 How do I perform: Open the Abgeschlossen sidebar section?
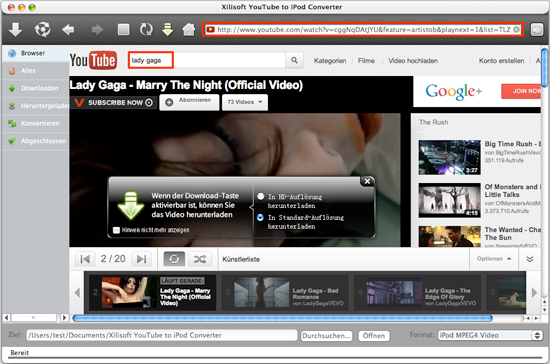(x=35, y=141)
